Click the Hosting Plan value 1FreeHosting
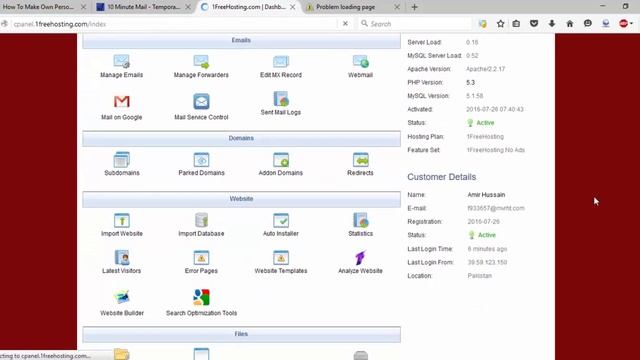 tap(485, 137)
